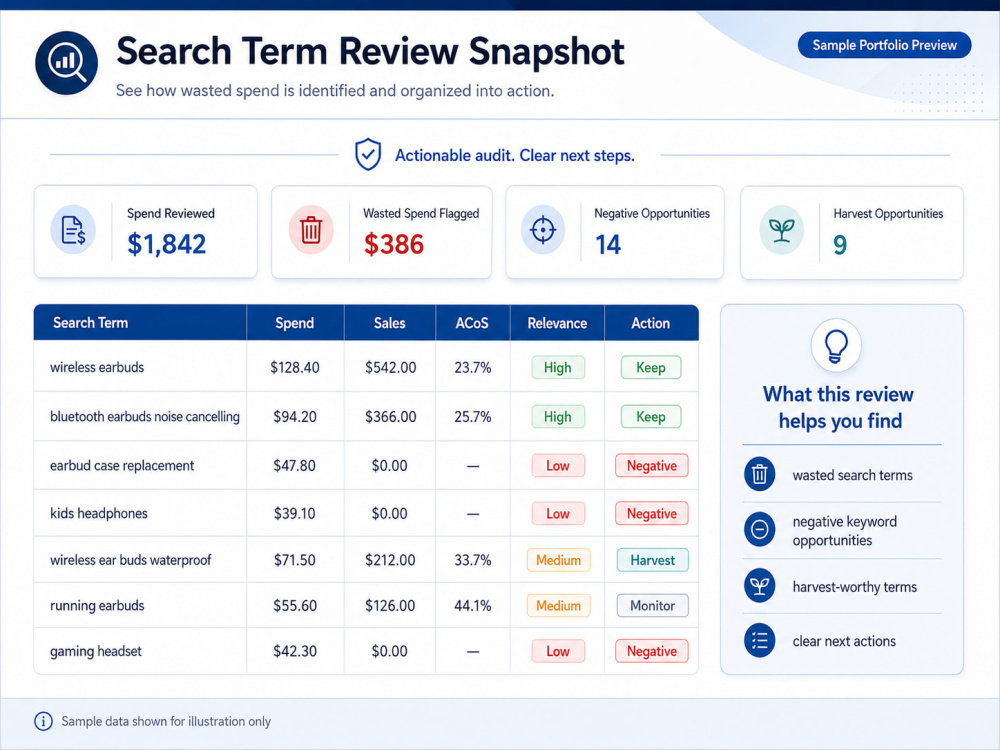This screenshot has width=1000, height=750.
Task: Click Keep action for bluetooth earbuds noise cancelling
Action: point(651,416)
